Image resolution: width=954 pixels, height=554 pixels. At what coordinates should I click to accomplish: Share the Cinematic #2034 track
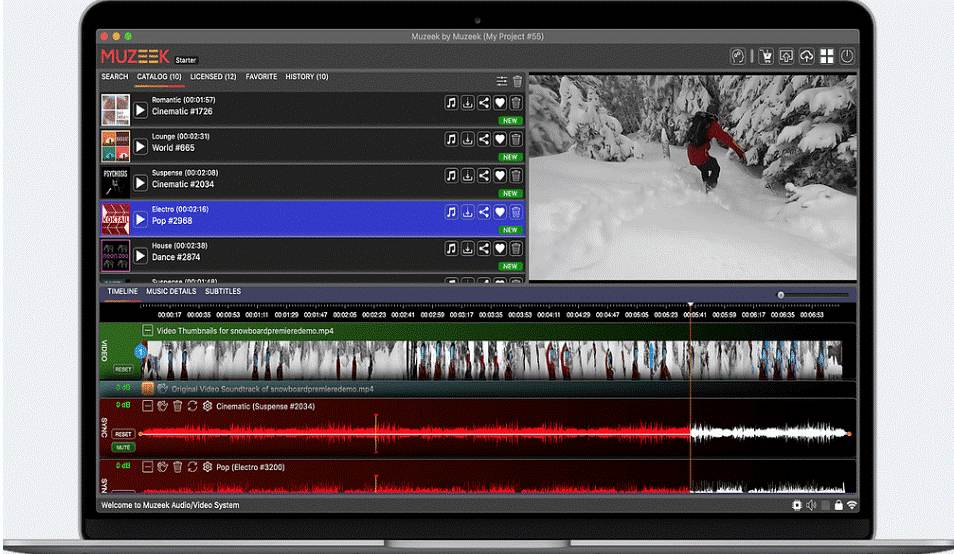point(484,176)
